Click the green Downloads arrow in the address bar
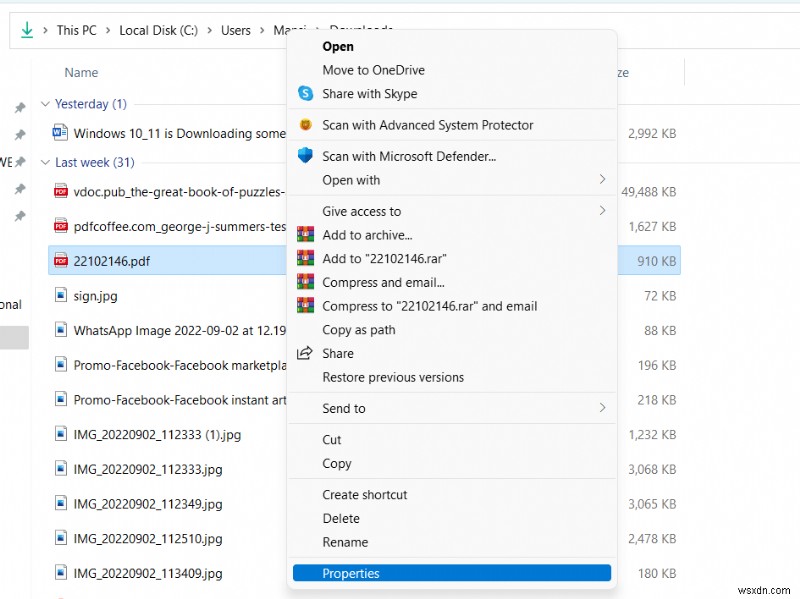This screenshot has height=599, width=800. (x=24, y=30)
